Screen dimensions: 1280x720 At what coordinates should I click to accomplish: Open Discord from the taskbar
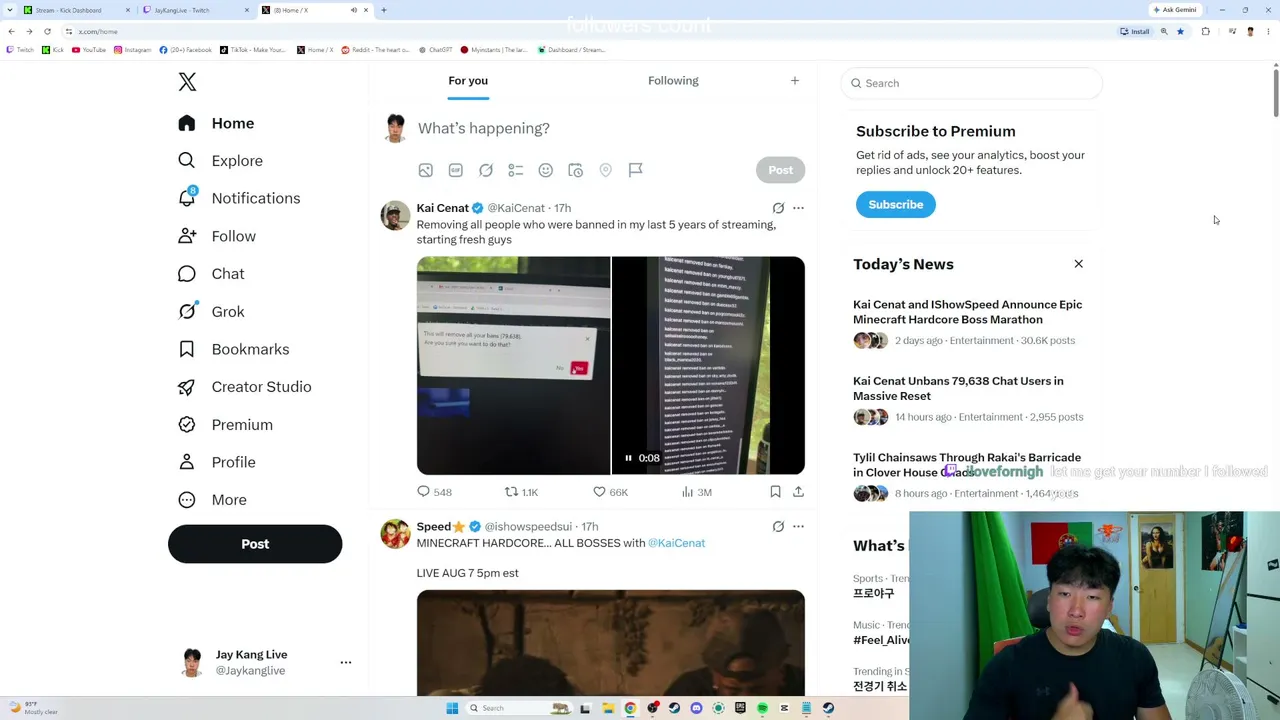(696, 708)
